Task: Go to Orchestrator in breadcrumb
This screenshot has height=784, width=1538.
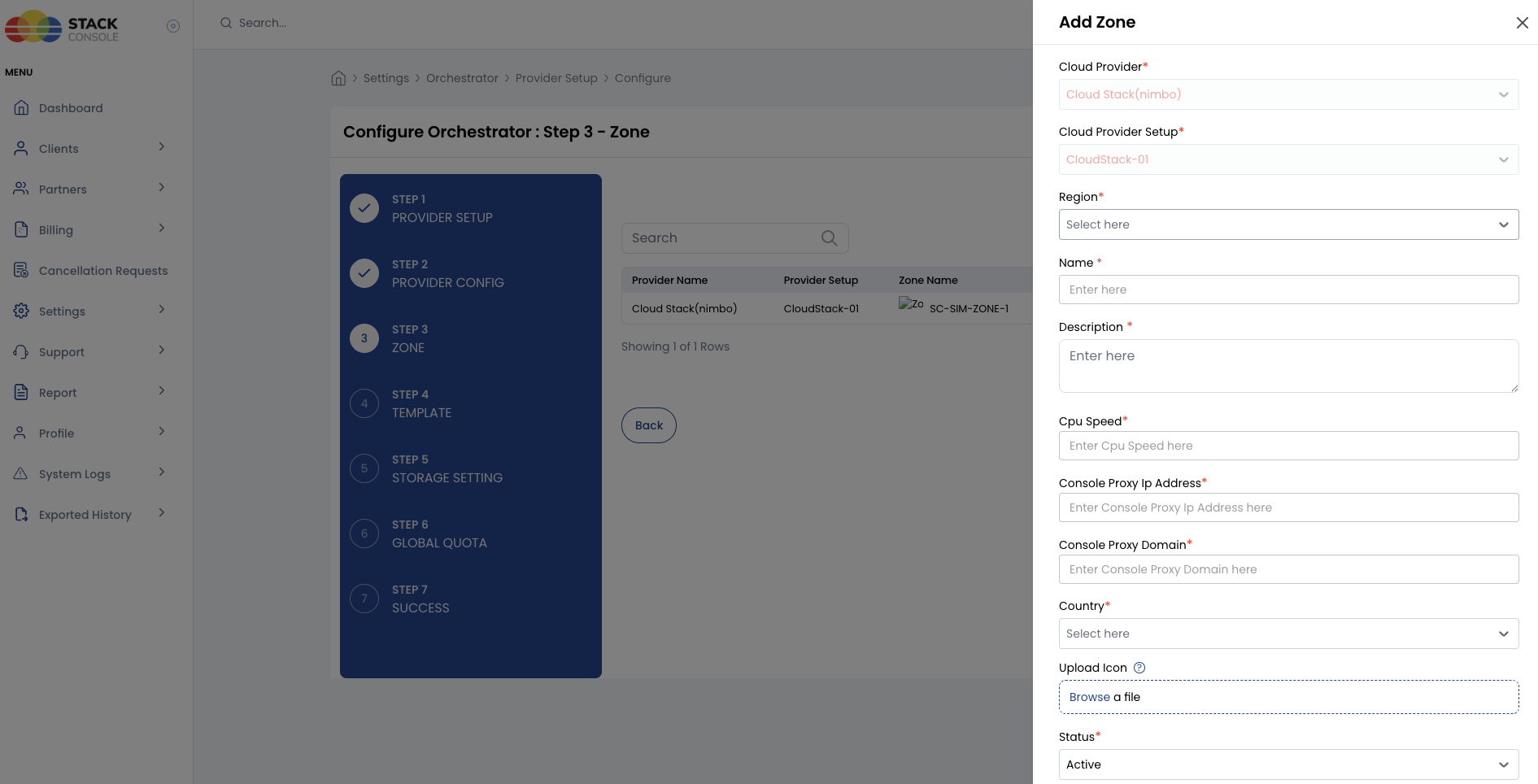Action: (462, 78)
